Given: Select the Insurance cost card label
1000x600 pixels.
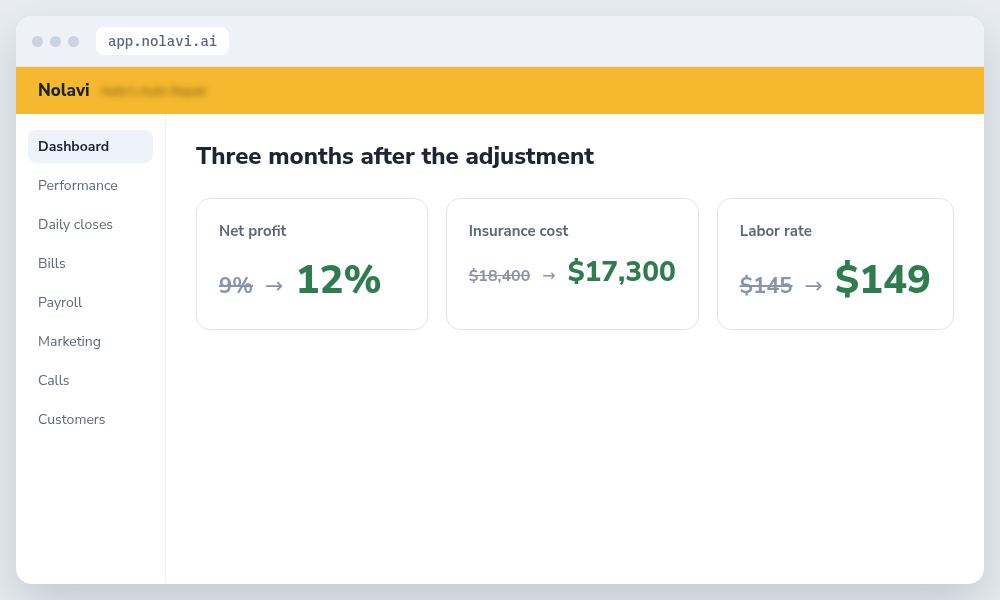Looking at the screenshot, I should (x=518, y=231).
